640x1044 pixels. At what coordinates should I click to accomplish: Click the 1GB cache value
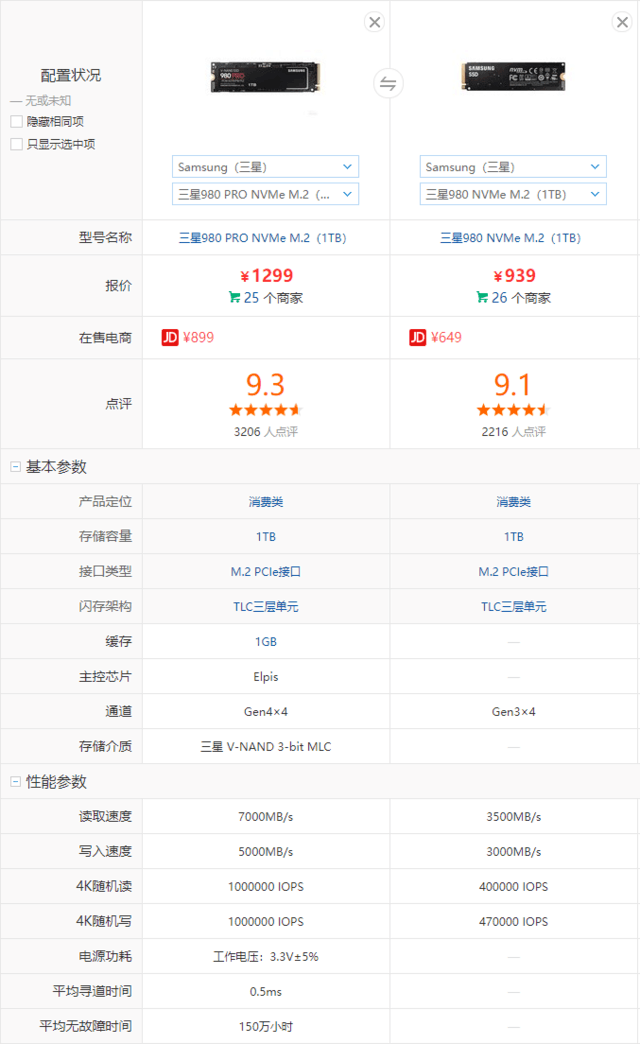(266, 642)
